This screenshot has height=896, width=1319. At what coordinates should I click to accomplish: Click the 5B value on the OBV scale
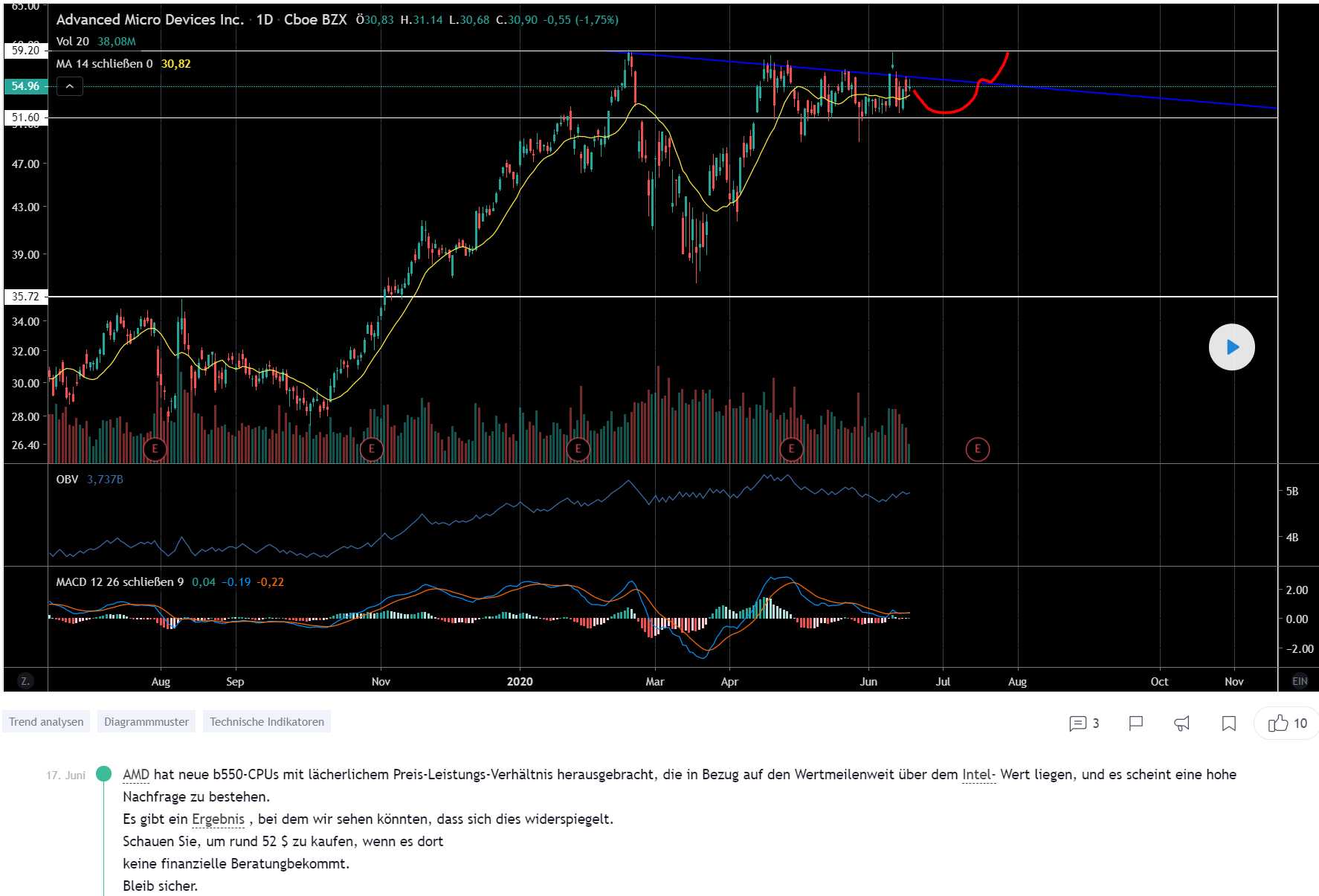click(x=1292, y=491)
